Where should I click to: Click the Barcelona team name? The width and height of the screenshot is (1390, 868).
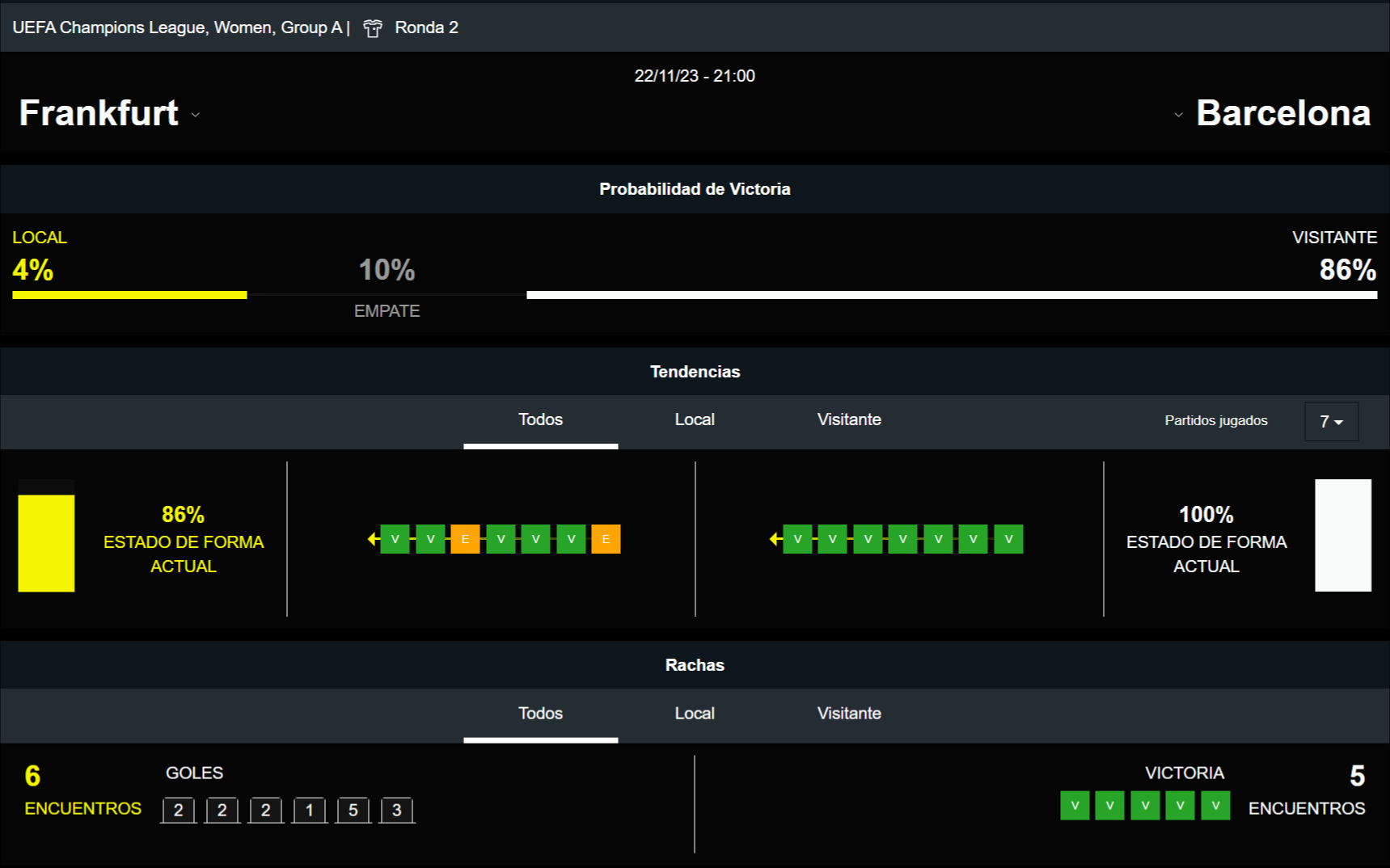tap(1283, 113)
